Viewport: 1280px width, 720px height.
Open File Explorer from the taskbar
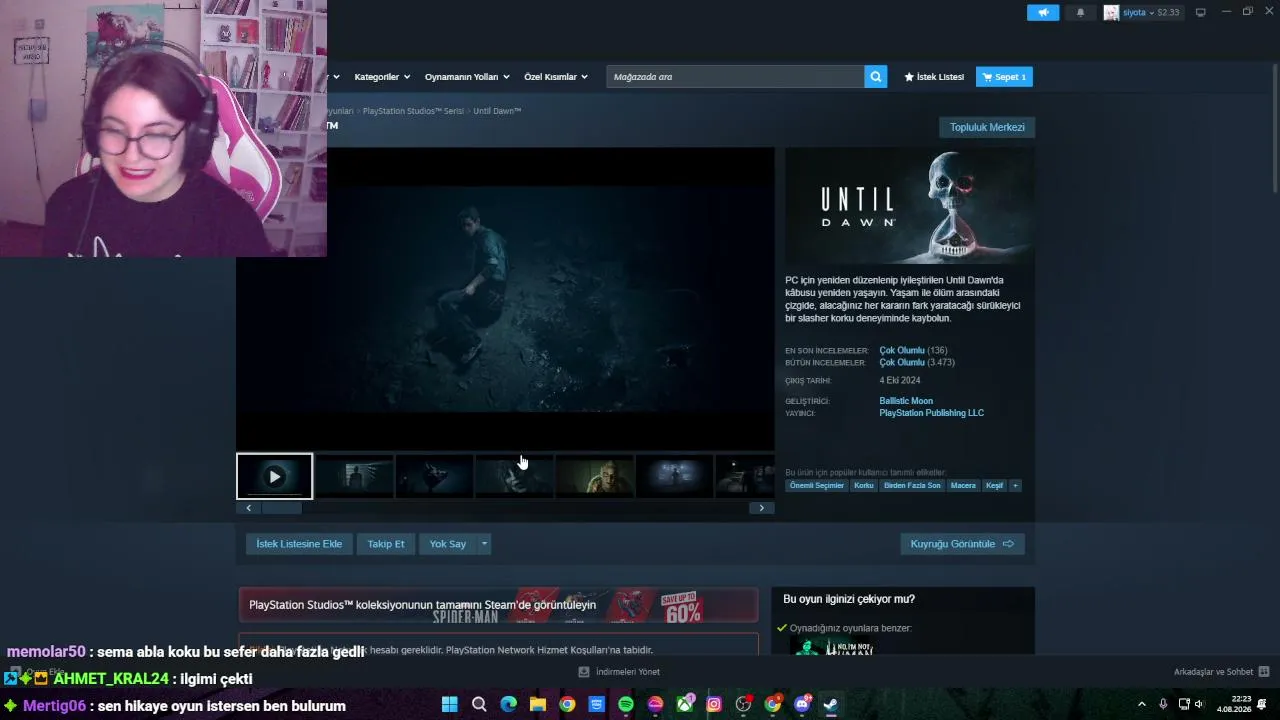point(538,704)
